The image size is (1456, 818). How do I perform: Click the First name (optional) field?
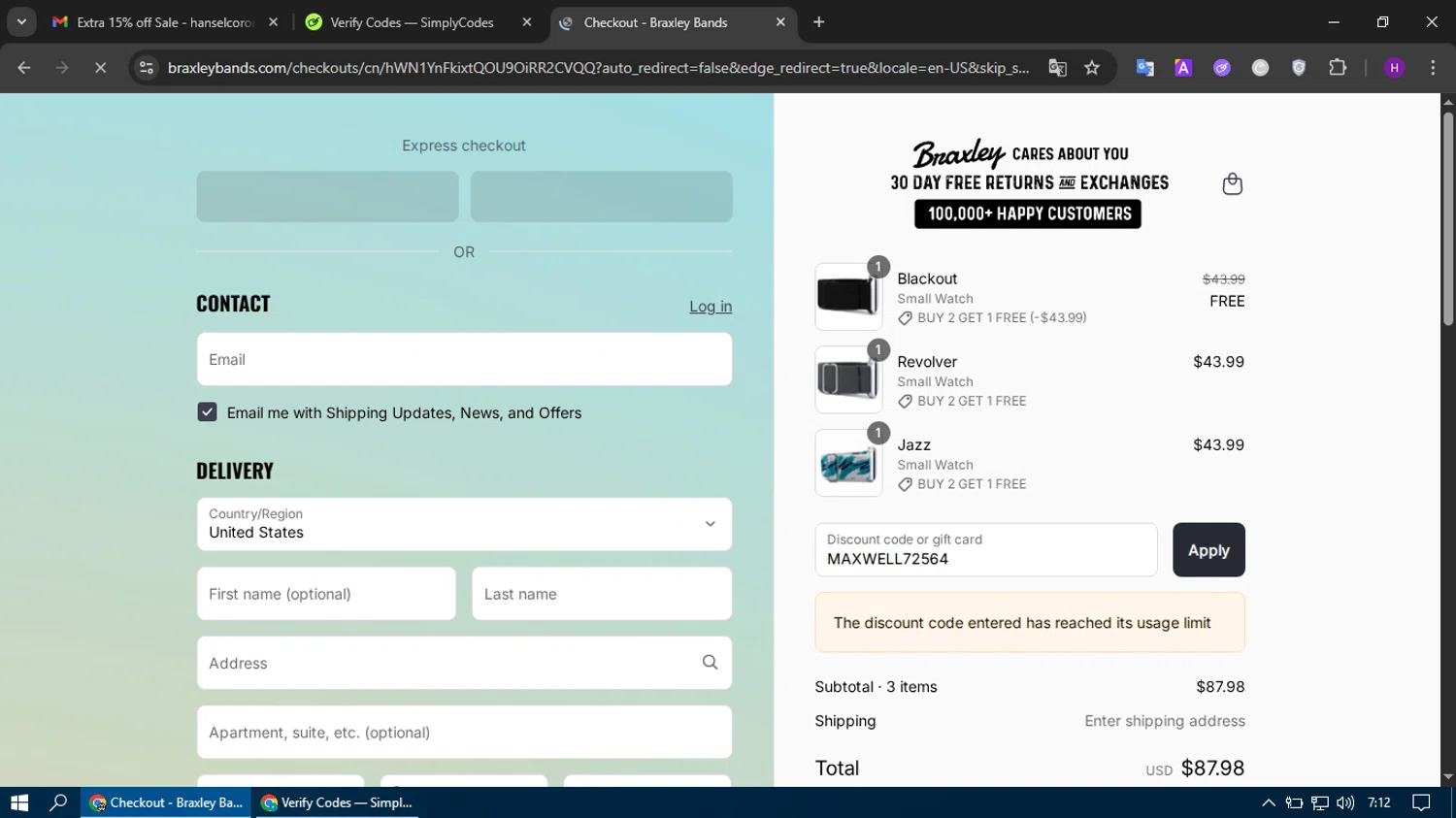pos(326,594)
